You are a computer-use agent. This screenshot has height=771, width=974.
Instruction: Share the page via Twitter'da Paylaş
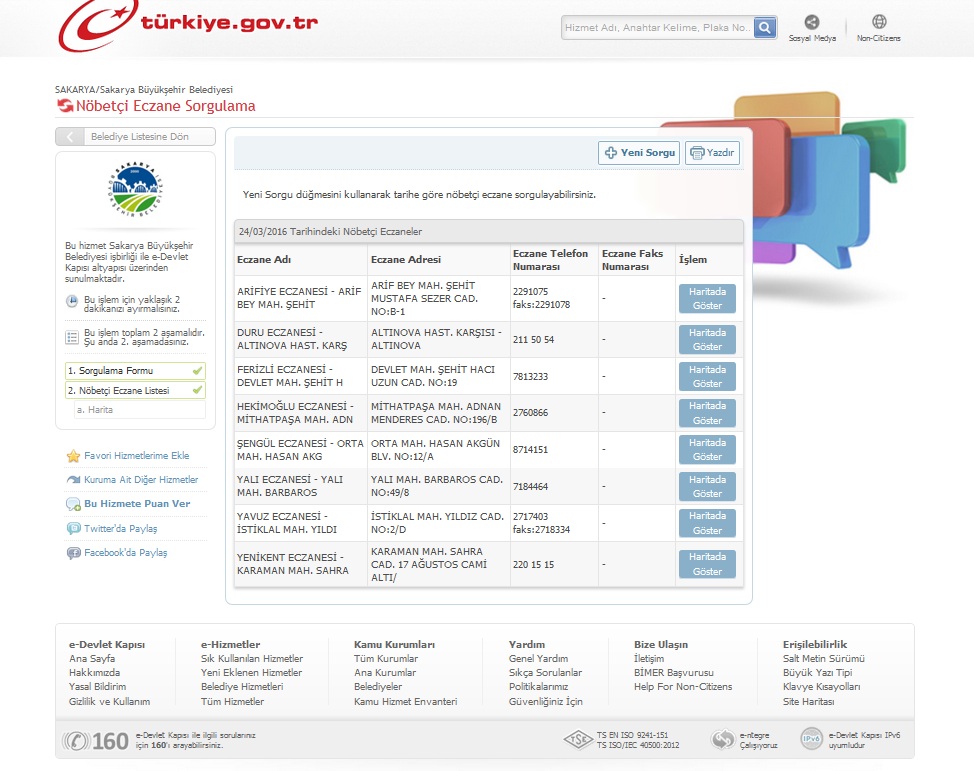point(120,529)
